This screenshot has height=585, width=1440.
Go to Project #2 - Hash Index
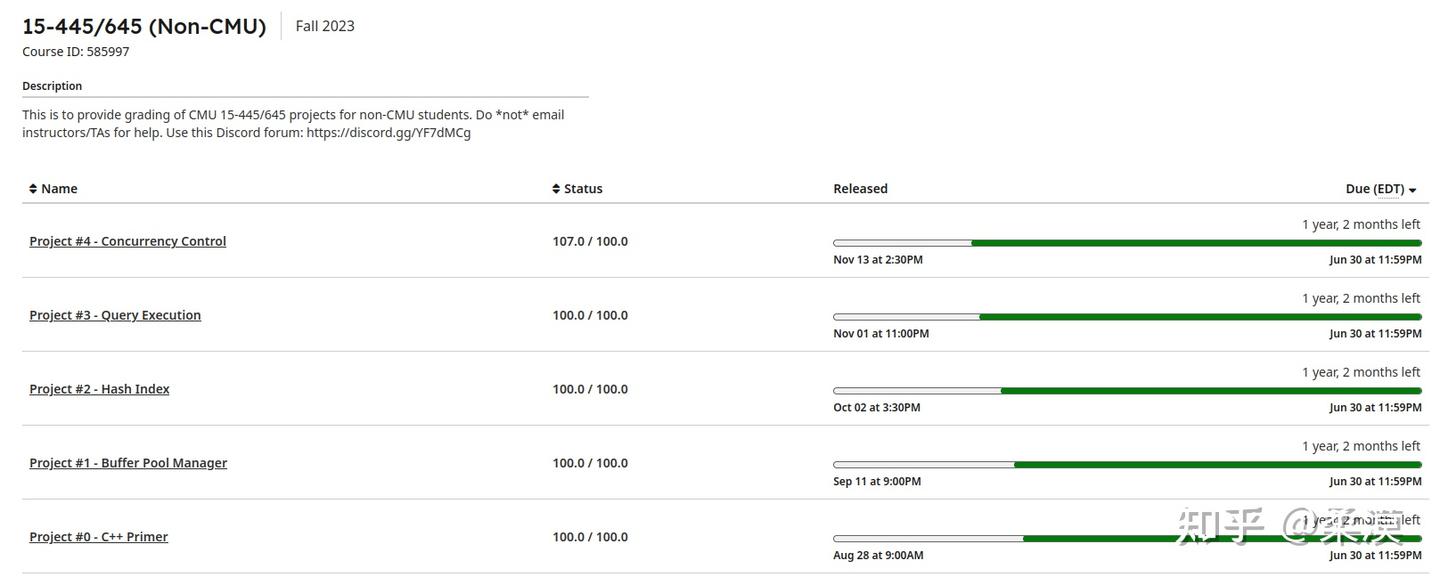click(x=99, y=389)
